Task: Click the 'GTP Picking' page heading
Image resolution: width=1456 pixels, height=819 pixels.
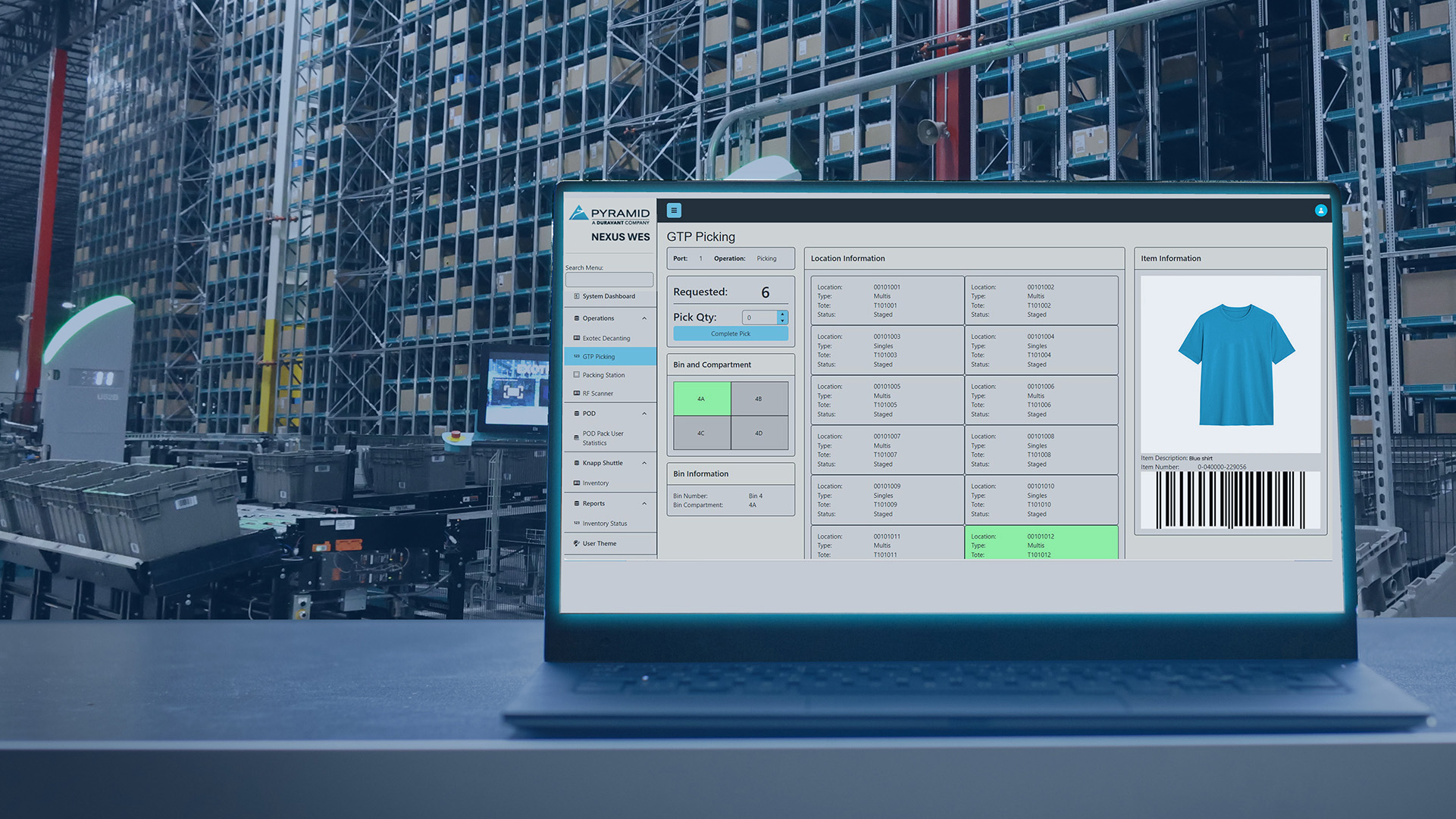Action: point(701,237)
